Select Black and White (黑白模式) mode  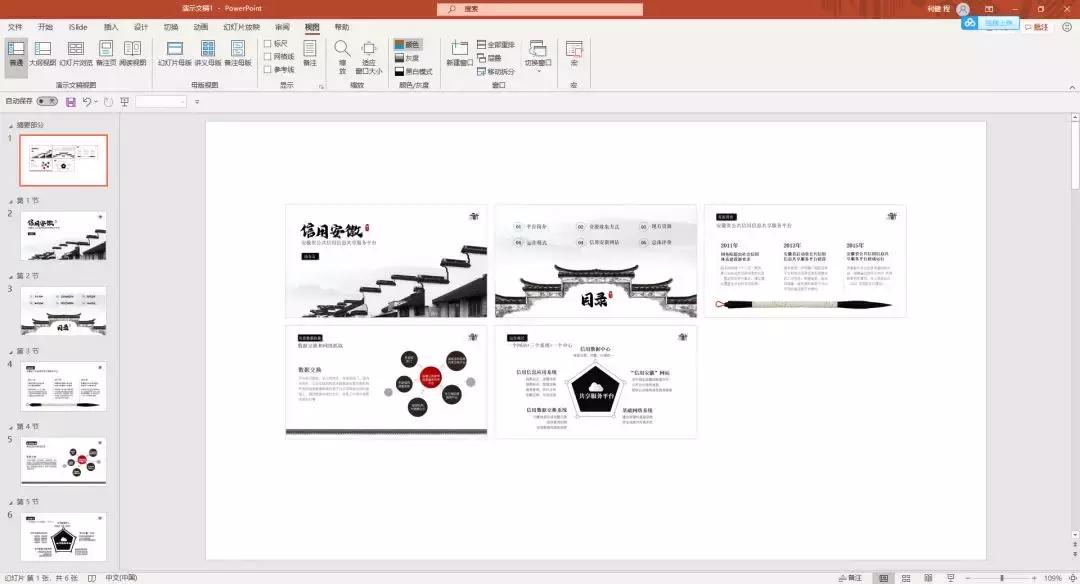click(413, 72)
